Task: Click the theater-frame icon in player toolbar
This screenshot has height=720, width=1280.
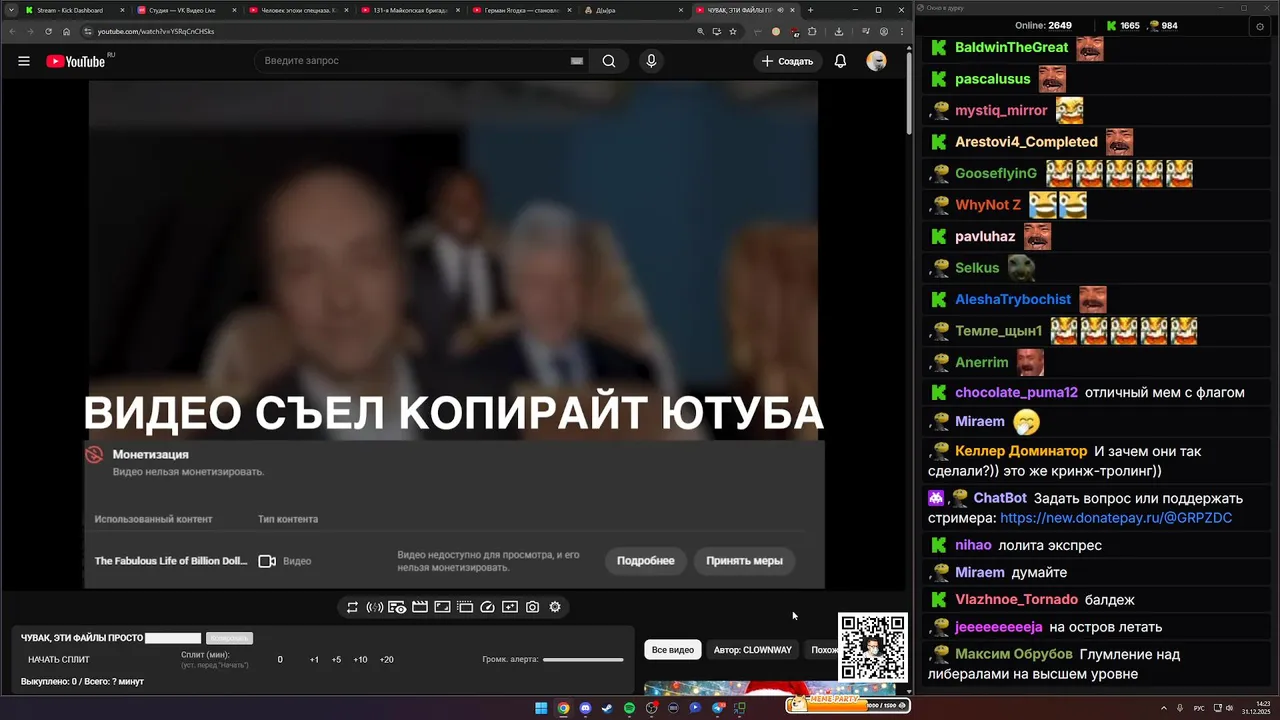Action: tap(442, 607)
